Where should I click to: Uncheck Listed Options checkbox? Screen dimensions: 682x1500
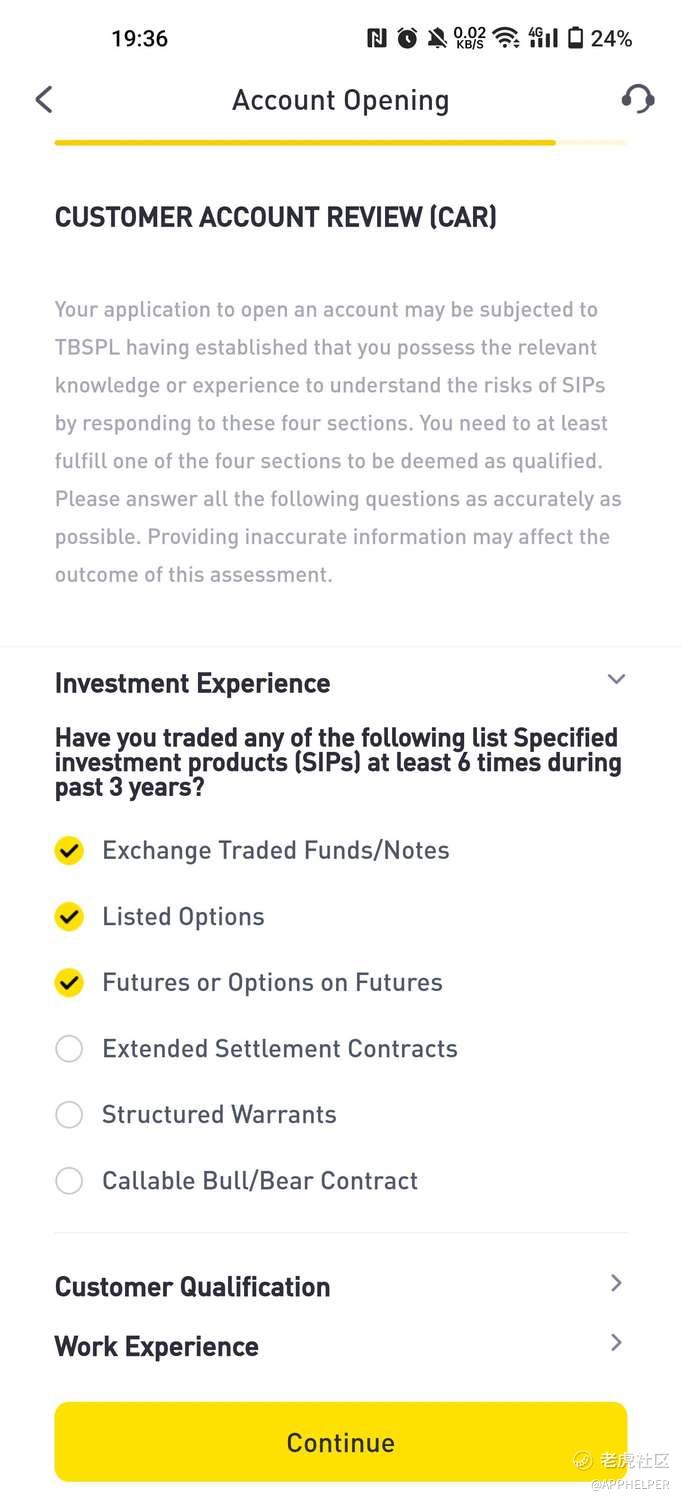click(x=69, y=917)
